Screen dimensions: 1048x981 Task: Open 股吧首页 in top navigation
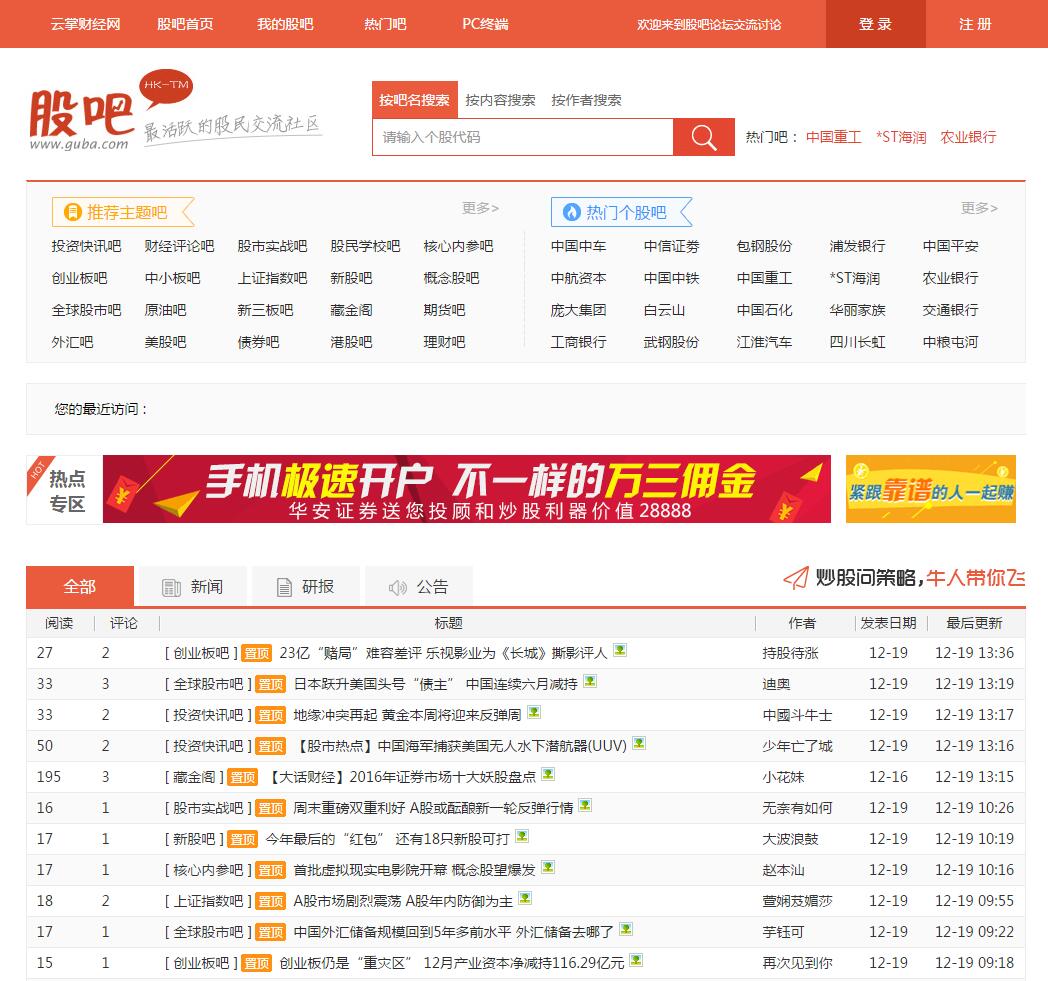point(185,24)
